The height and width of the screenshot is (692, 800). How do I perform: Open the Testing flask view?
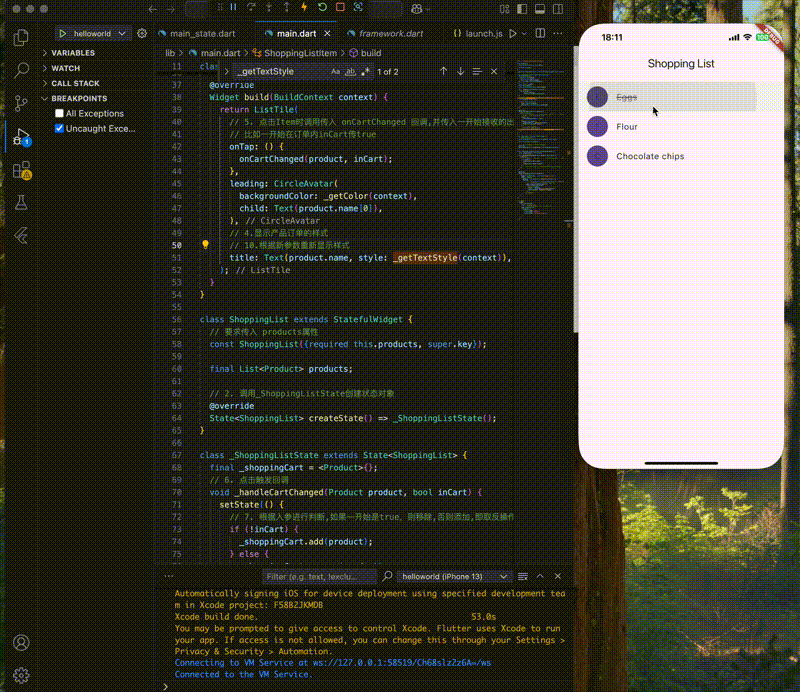[x=21, y=203]
